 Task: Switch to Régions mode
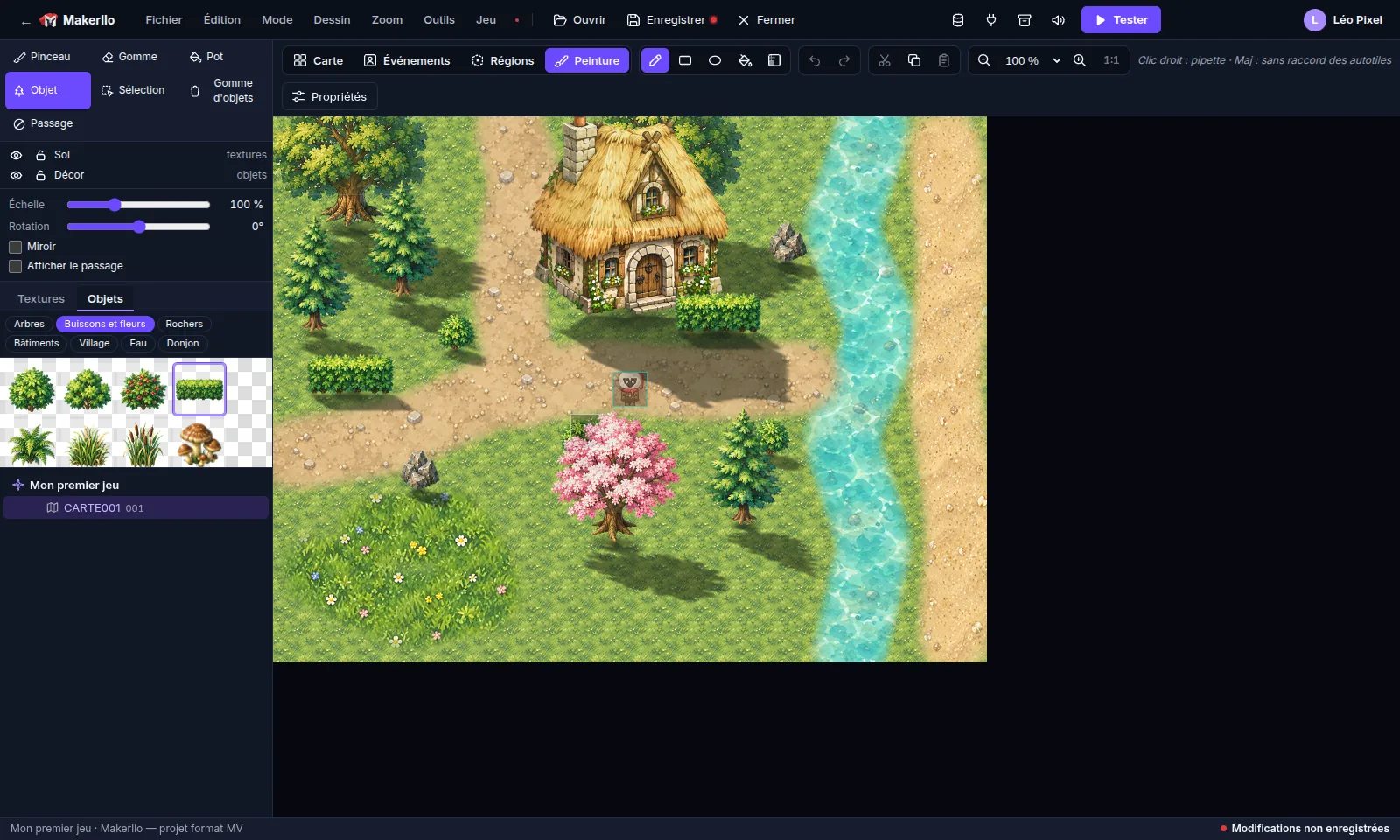click(502, 60)
